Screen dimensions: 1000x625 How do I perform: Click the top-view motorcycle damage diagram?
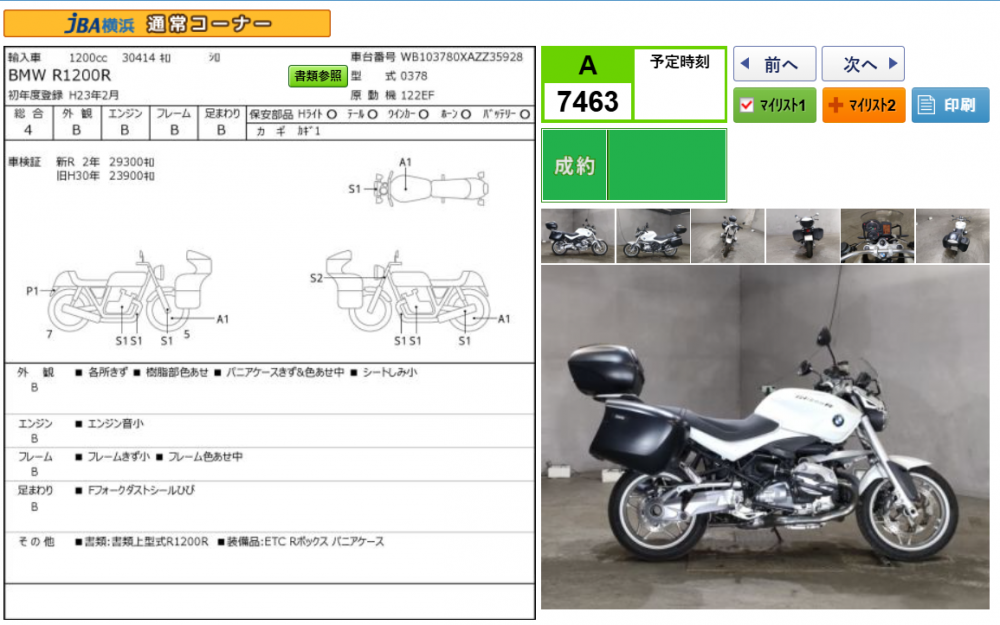431,188
